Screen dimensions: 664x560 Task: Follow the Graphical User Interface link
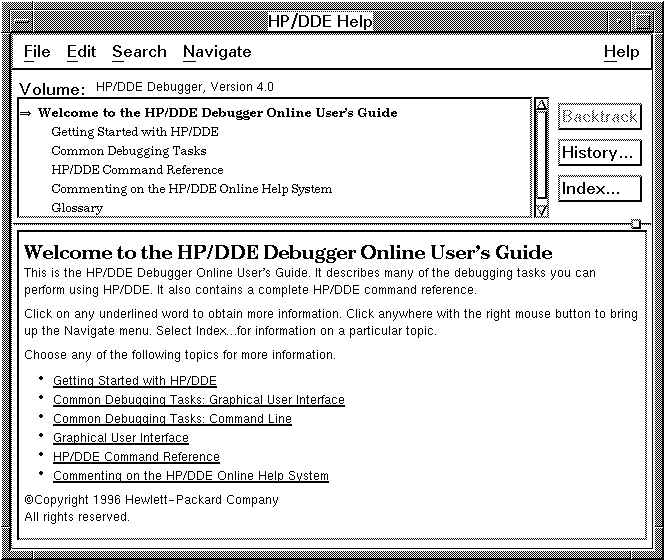coord(121,438)
